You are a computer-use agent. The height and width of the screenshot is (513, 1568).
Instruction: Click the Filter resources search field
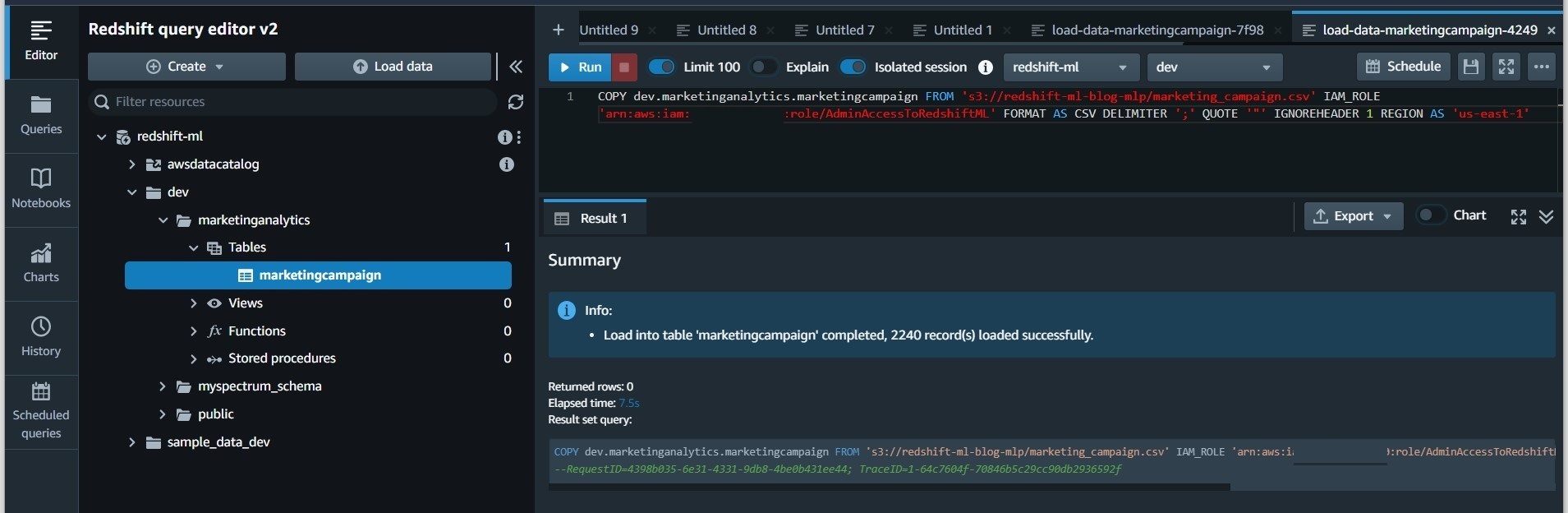(x=292, y=102)
